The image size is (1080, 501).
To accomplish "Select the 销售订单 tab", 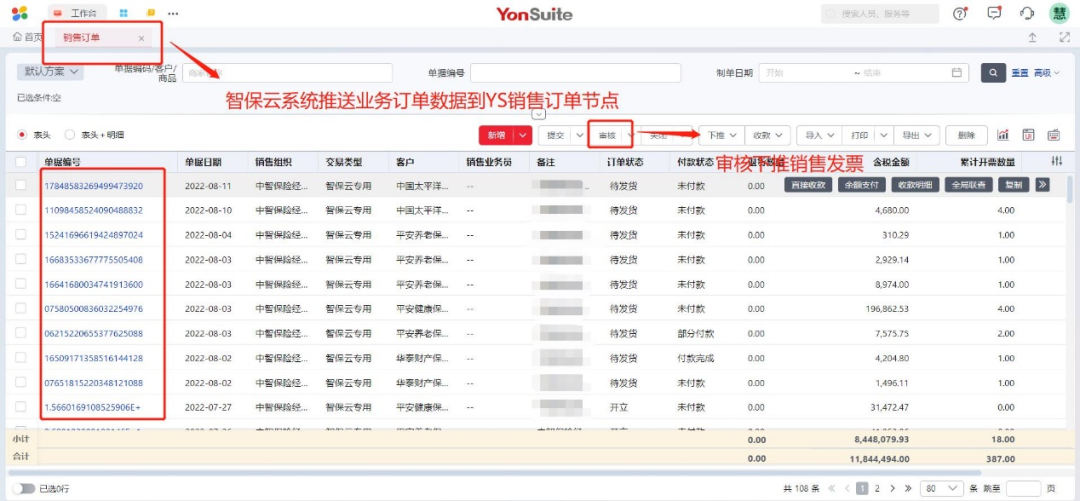I will point(81,38).
